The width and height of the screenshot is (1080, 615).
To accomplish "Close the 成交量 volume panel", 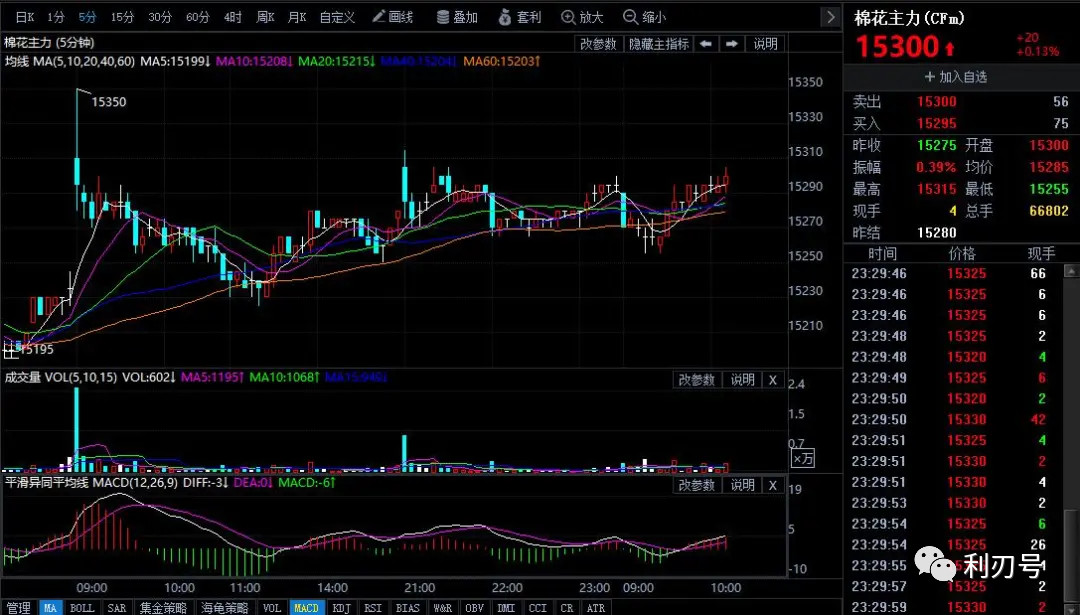I will click(x=772, y=380).
